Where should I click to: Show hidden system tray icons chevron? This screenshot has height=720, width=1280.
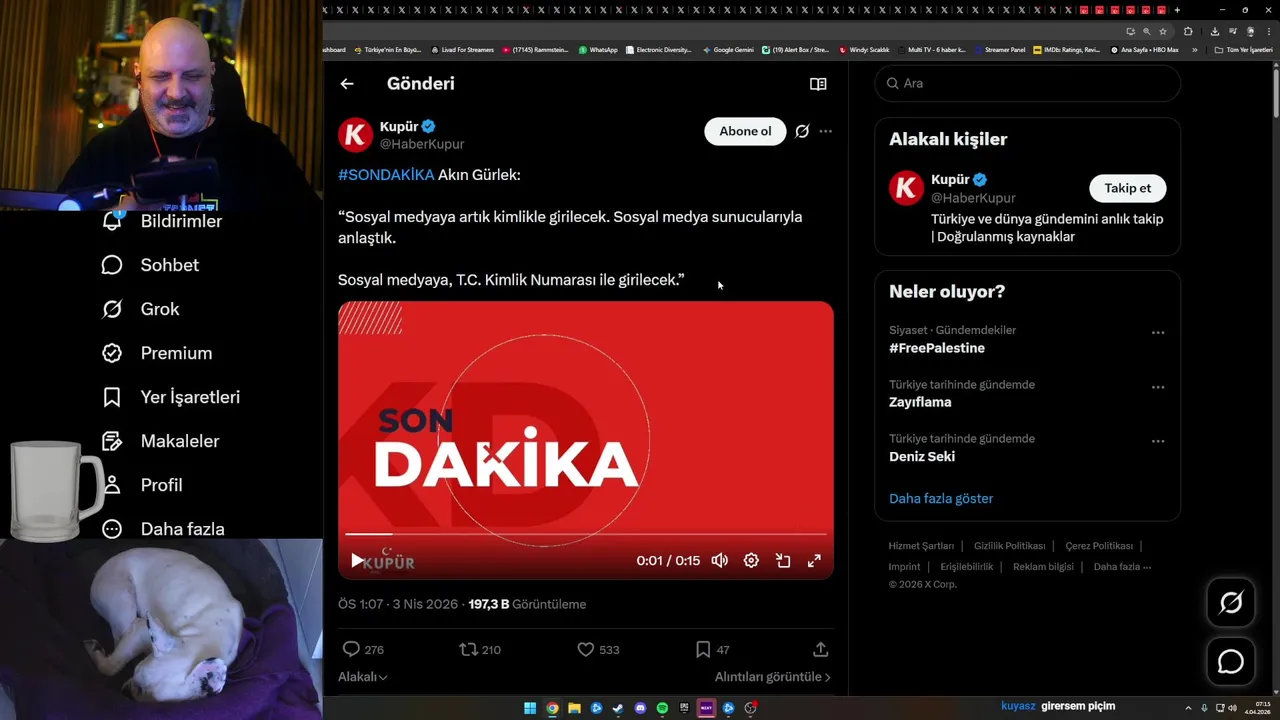click(1188, 708)
